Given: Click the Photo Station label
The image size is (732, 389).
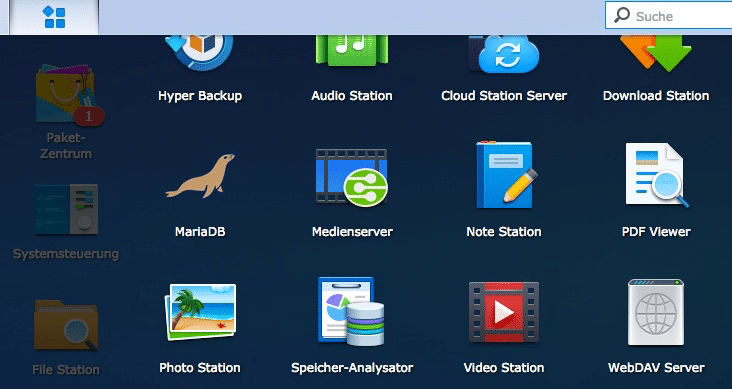Looking at the screenshot, I should [x=200, y=368].
